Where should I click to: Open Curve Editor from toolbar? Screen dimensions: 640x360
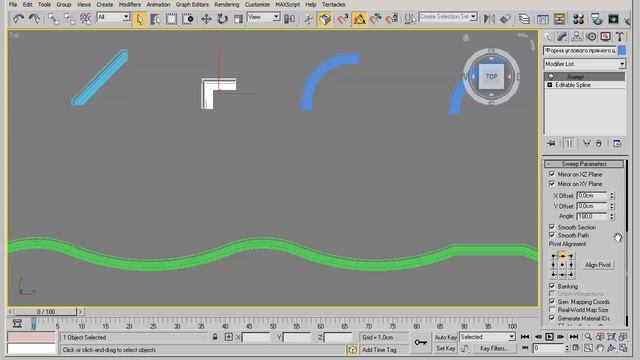click(543, 19)
